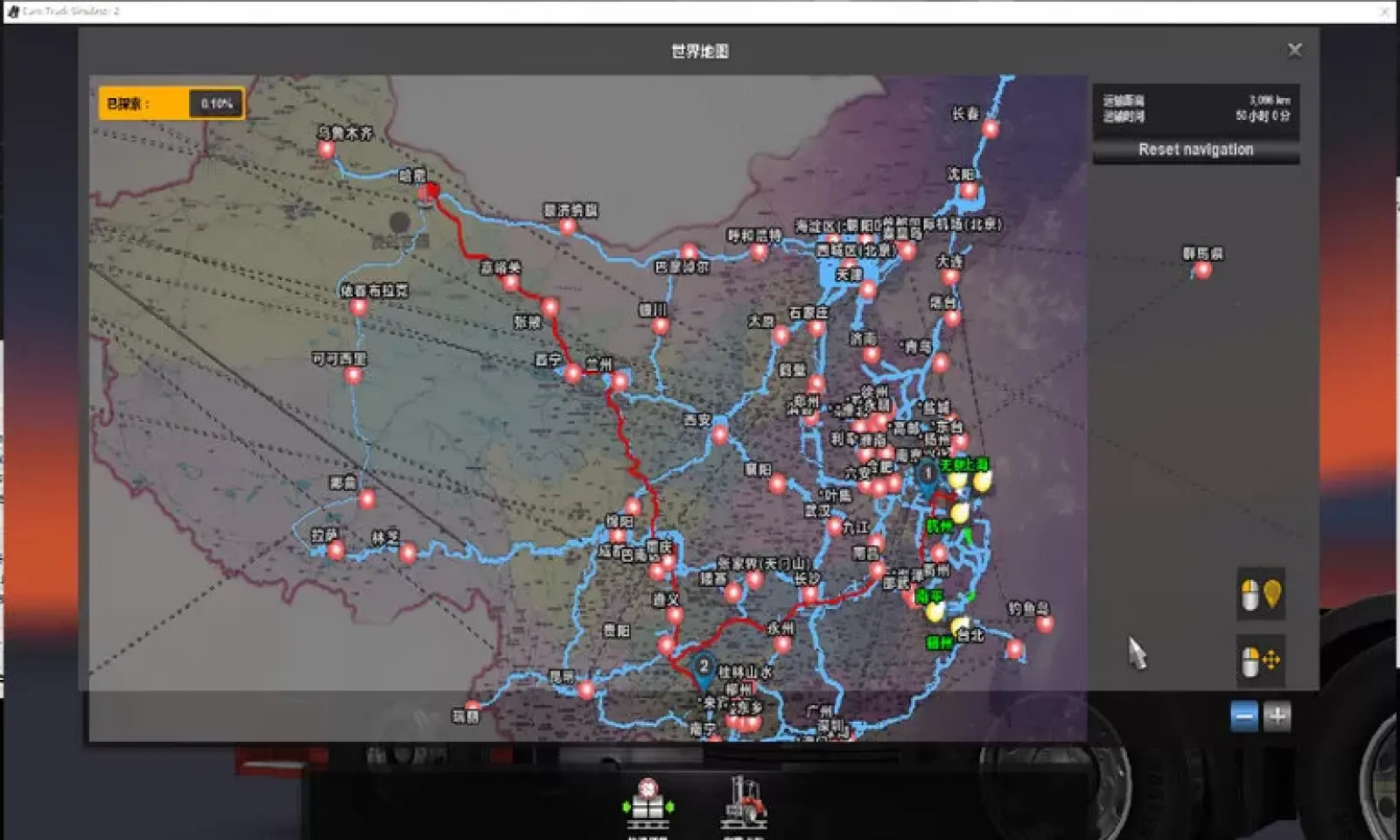Click the Reset navigation button
Image resolution: width=1400 pixels, height=840 pixels.
[x=1195, y=150]
